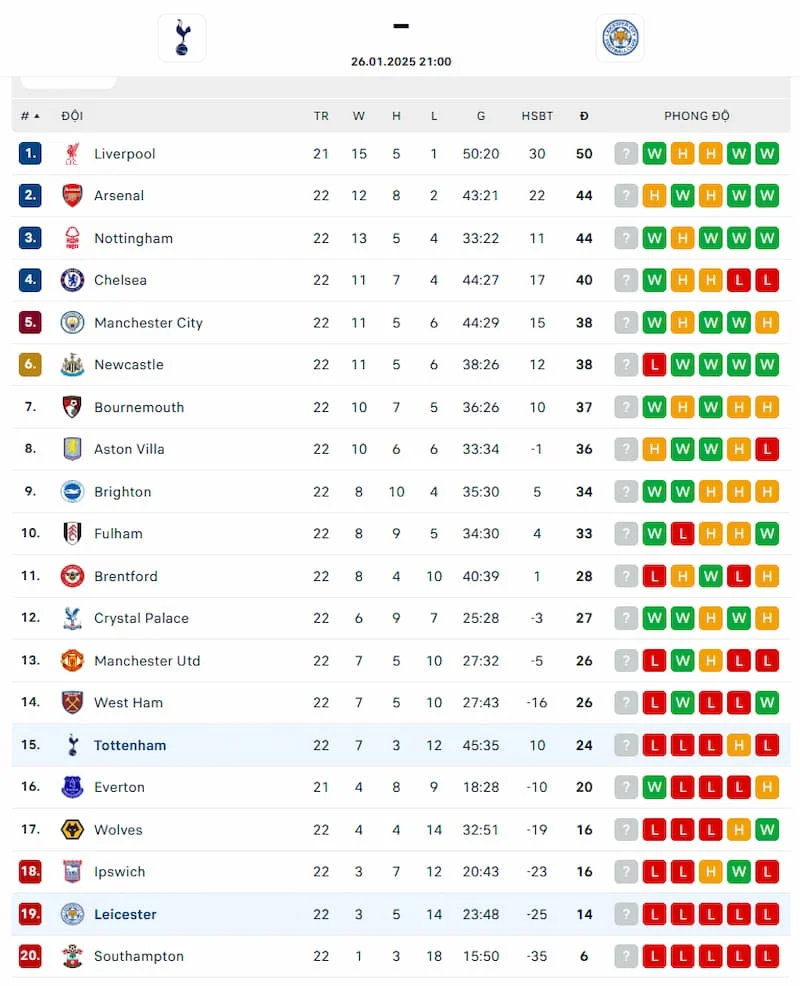Image resolution: width=800 pixels, height=986 pixels.
Task: Click the Southampton club crest
Action: tap(72, 956)
